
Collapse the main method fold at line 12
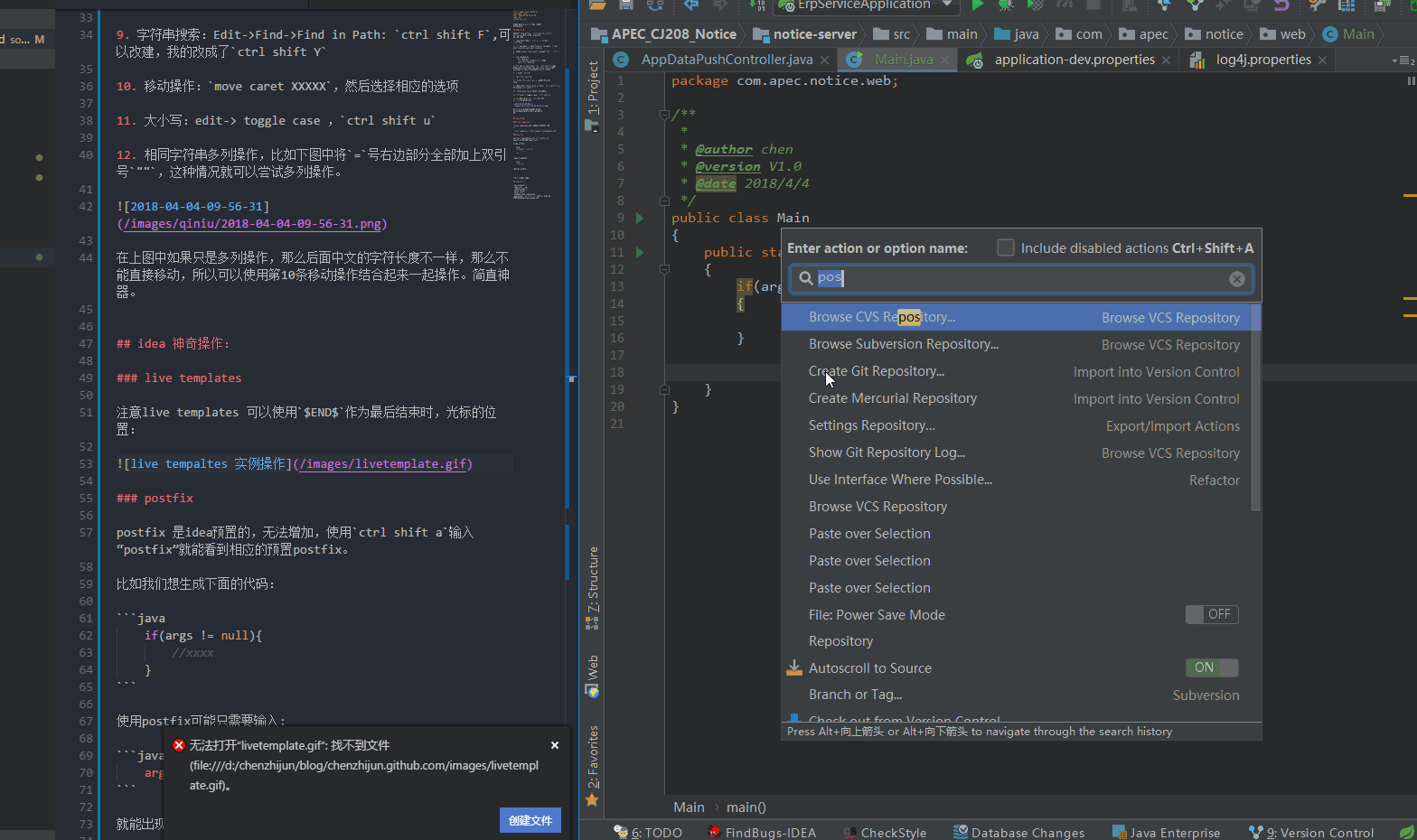pos(664,269)
